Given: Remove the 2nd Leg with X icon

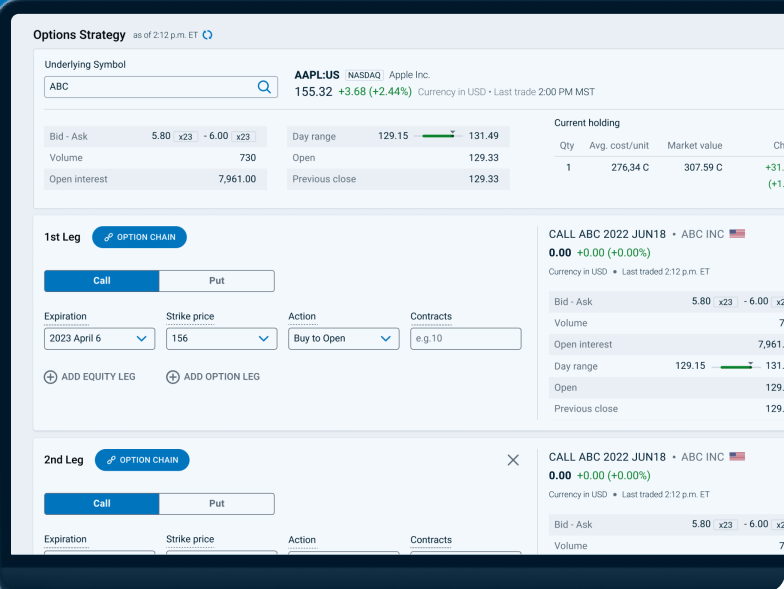Looking at the screenshot, I should click(x=513, y=460).
